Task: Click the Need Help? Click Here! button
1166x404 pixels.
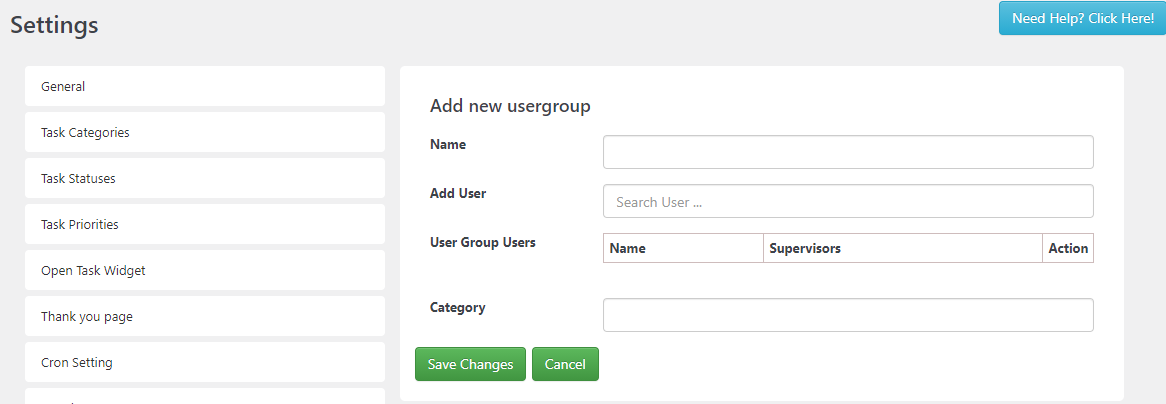Action: [x=1083, y=18]
